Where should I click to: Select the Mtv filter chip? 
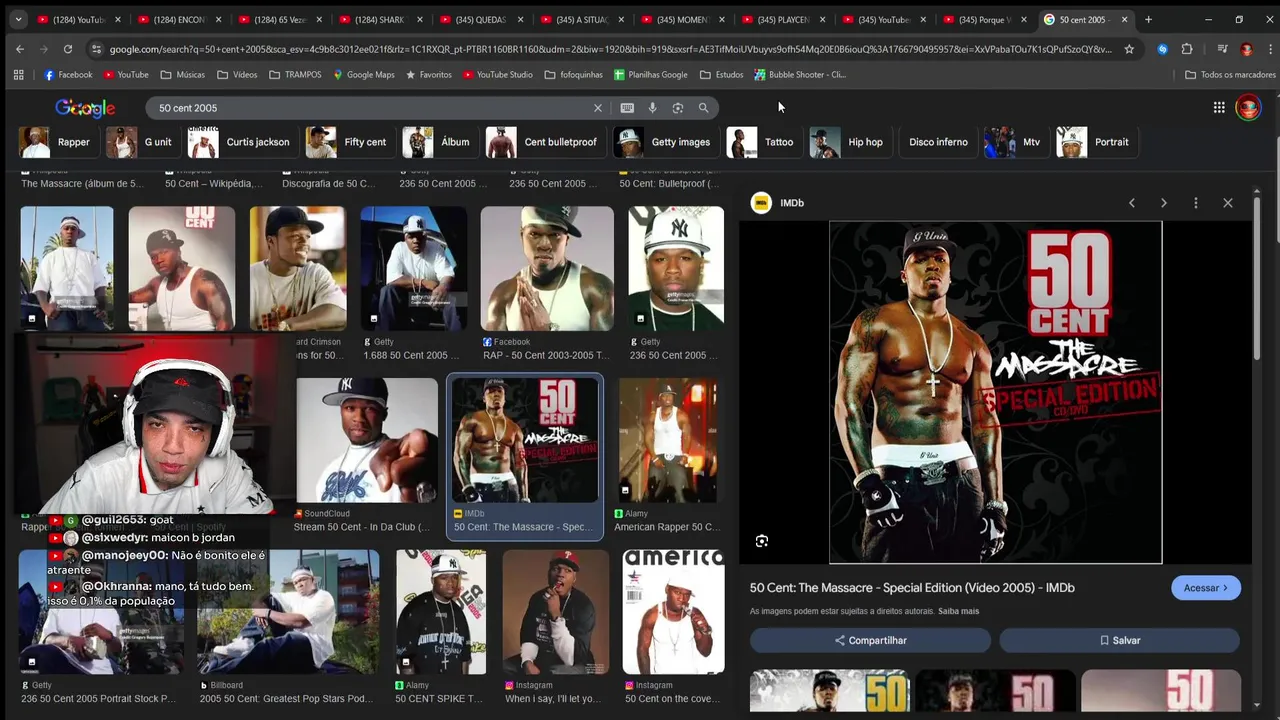1016,142
